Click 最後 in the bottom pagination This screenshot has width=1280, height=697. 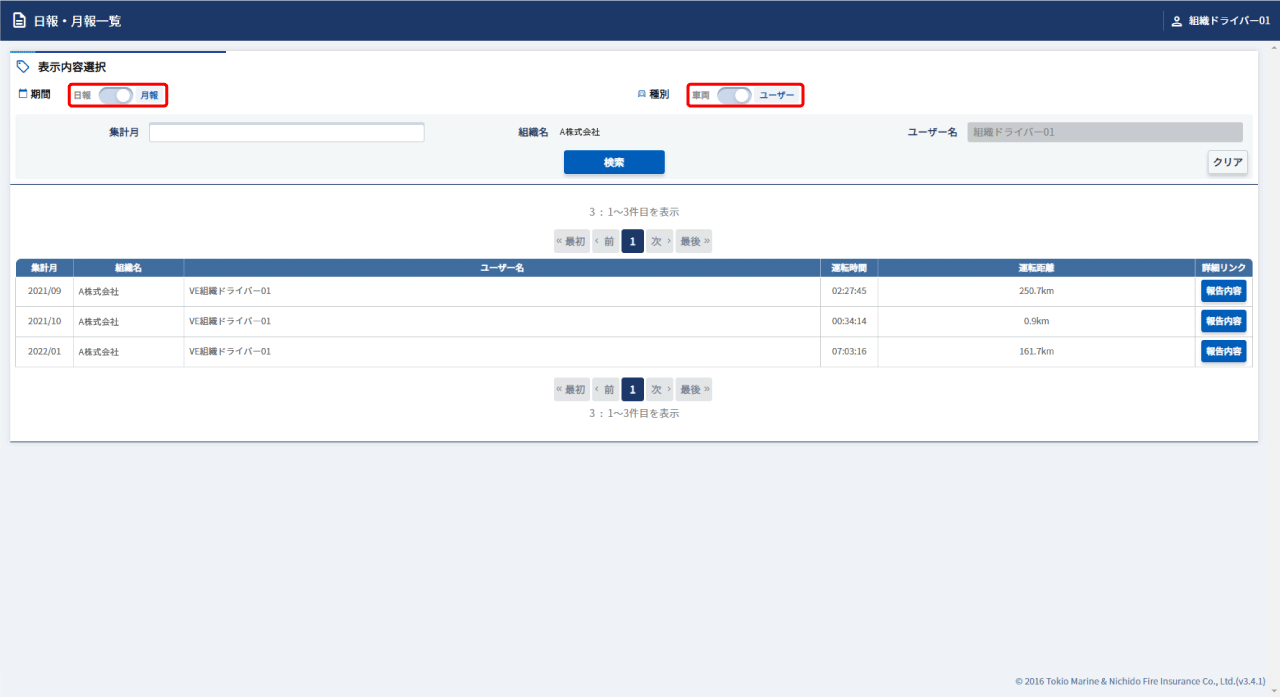pos(694,390)
